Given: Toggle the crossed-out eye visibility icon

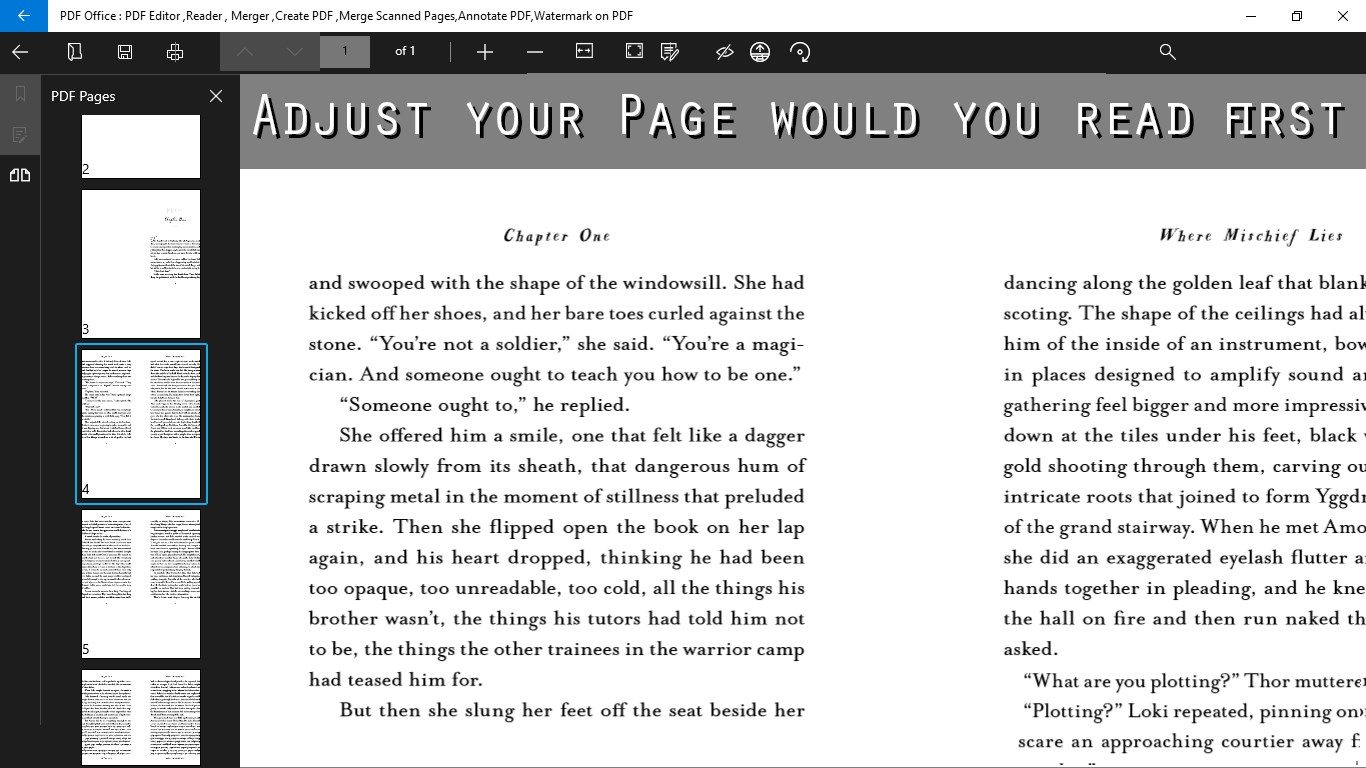Looking at the screenshot, I should pyautogui.click(x=725, y=52).
